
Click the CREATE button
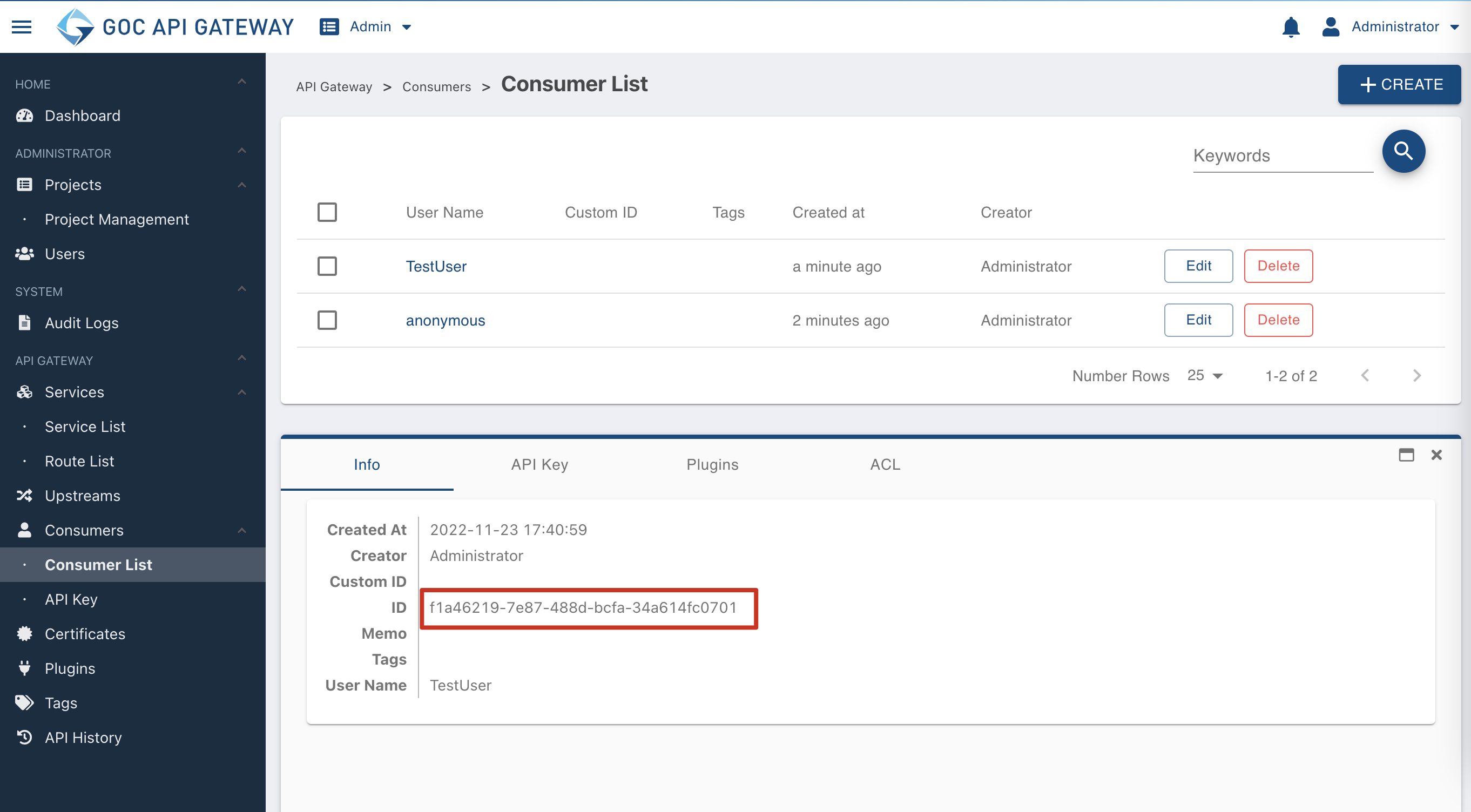(x=1399, y=85)
